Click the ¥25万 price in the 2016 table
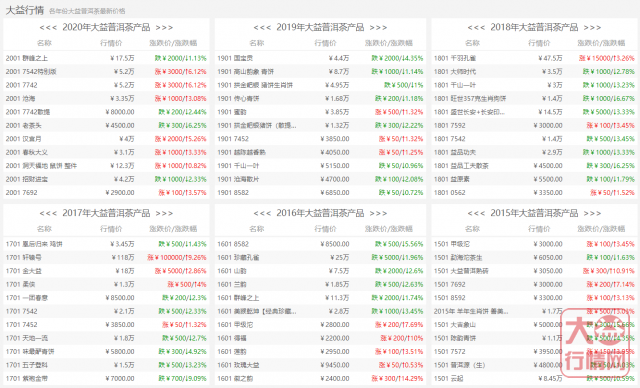The image size is (640, 388). pos(340,257)
